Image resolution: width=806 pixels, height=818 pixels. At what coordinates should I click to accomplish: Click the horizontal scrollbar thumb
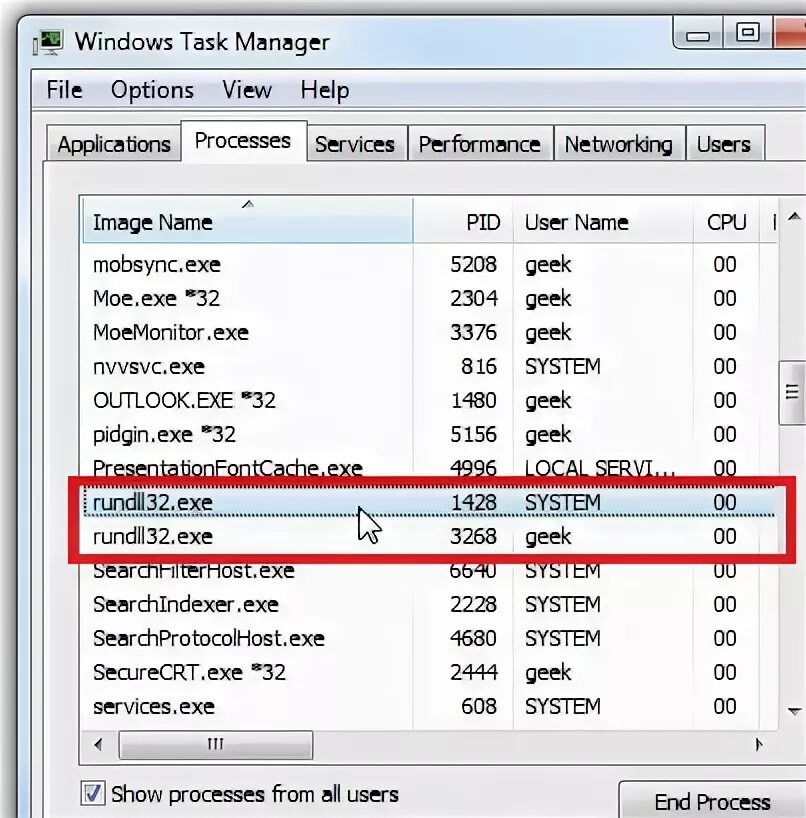pos(216,744)
